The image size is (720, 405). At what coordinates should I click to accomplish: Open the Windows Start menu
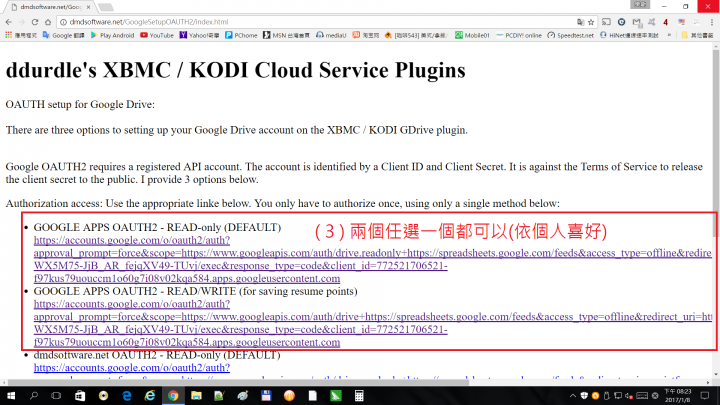11,396
